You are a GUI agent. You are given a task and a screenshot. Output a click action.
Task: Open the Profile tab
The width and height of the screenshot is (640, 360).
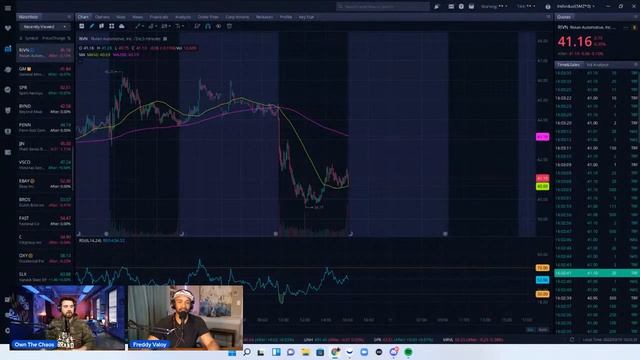point(286,17)
